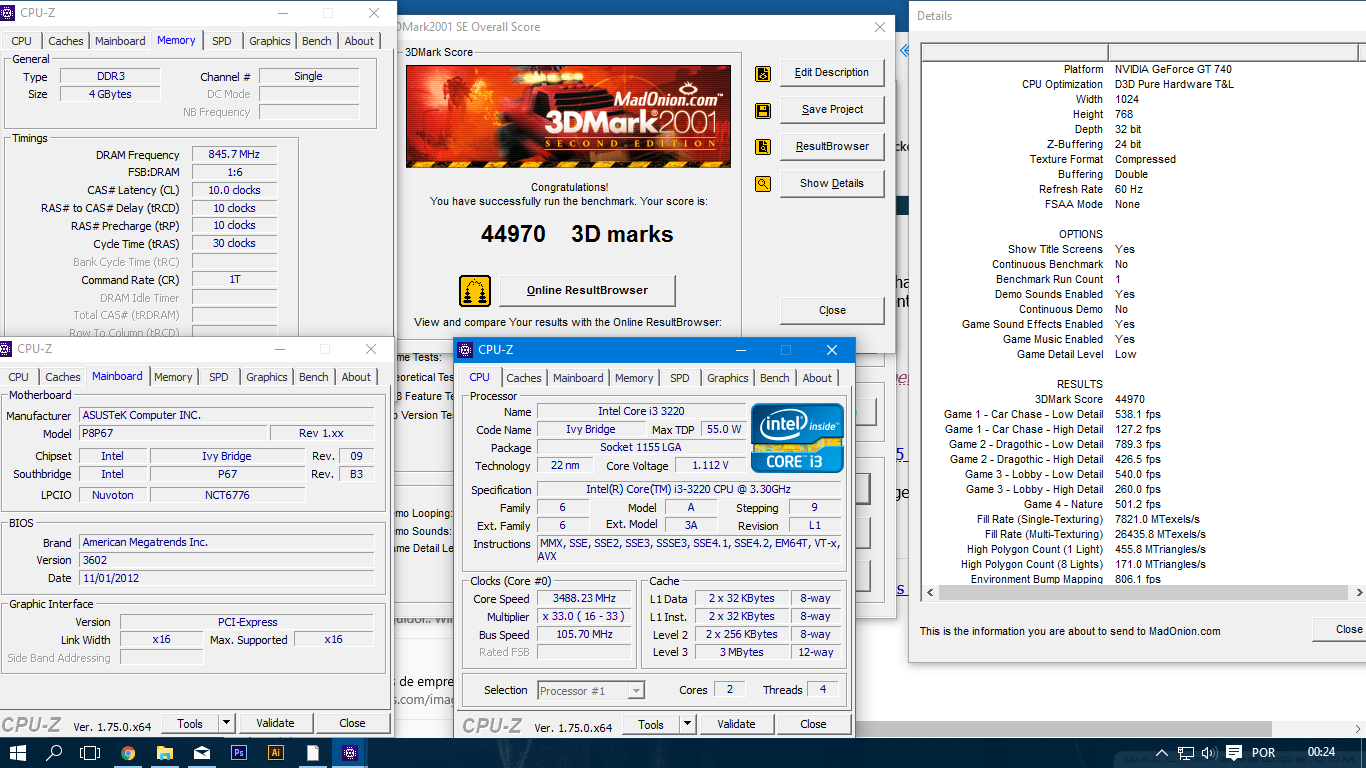The width and height of the screenshot is (1366, 768).
Task: Select Caches tab in Mainboard CPU-Z window
Action: (x=63, y=377)
